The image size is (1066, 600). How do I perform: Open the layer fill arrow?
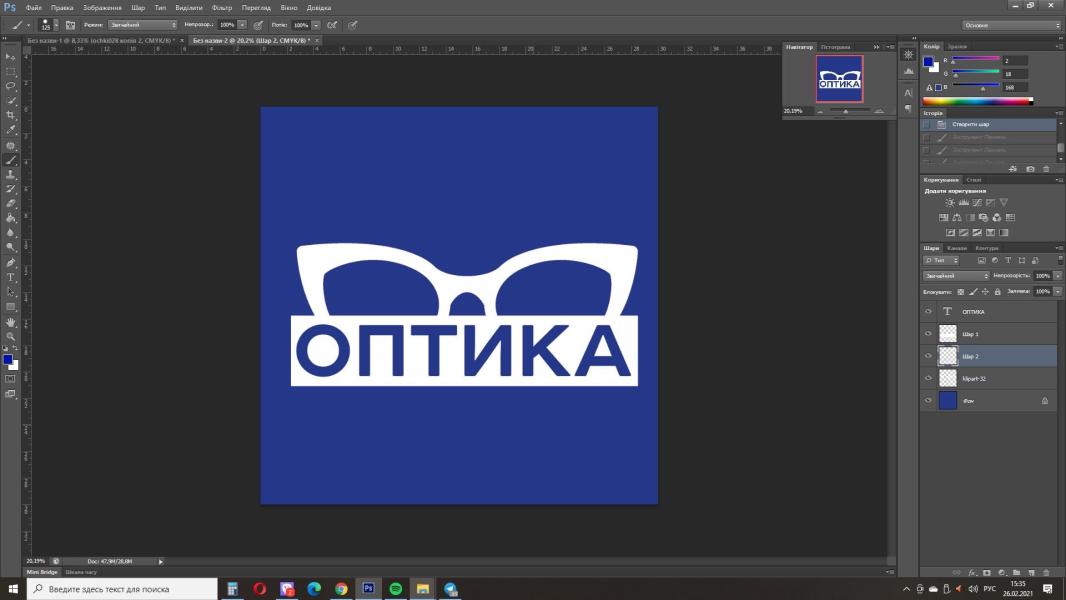[x=1057, y=292]
